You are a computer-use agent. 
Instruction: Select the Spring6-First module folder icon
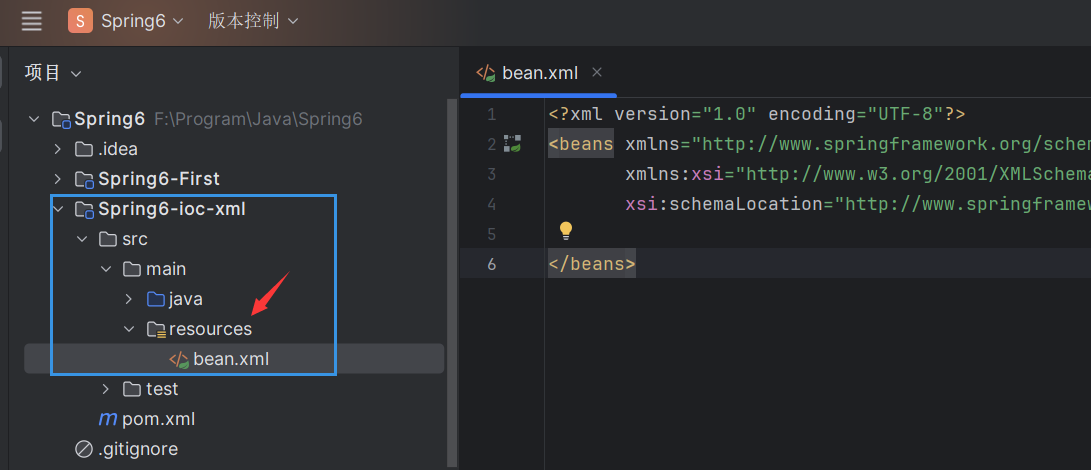click(85, 180)
